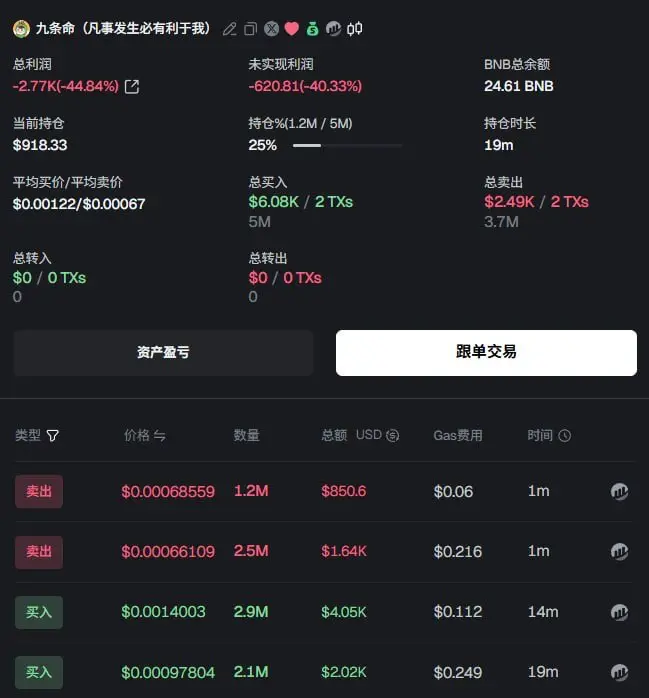Viewport: 649px width, 698px height.
Task: Click the wallet avatar thumbnail
Action: tap(21, 29)
